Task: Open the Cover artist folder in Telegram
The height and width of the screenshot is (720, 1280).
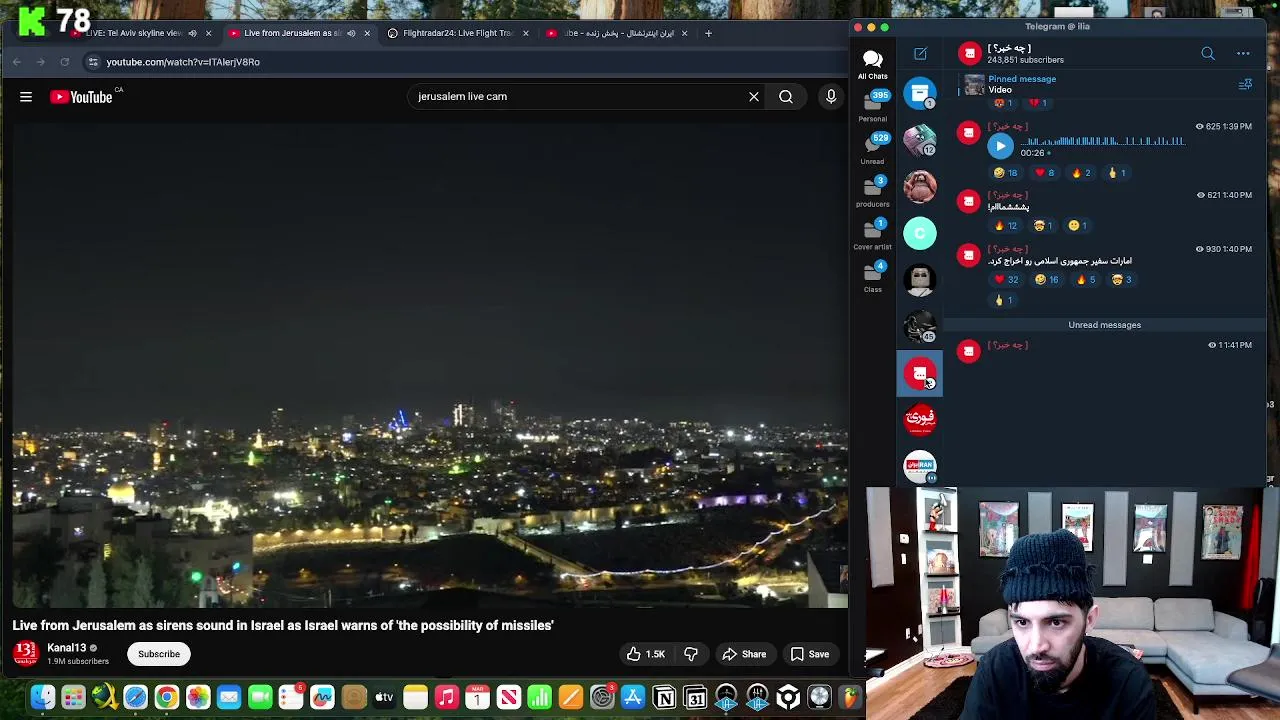Action: coord(872,233)
